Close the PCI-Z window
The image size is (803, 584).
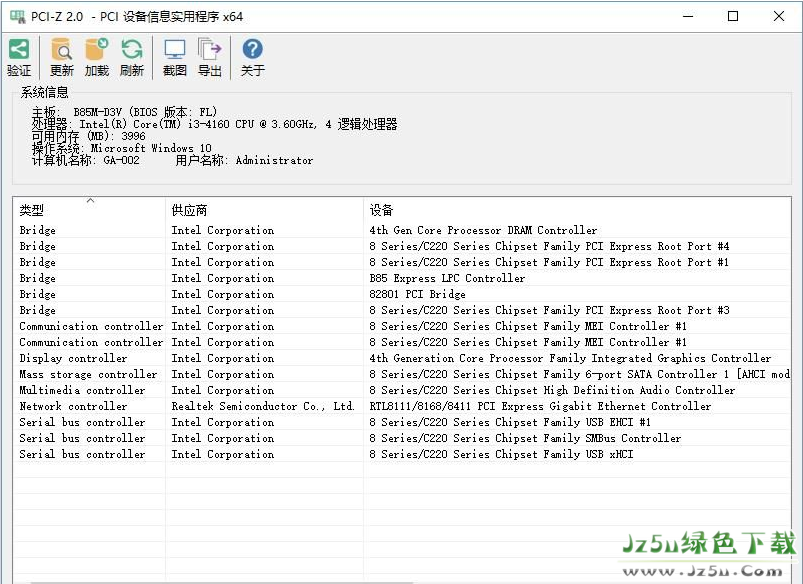[x=778, y=16]
